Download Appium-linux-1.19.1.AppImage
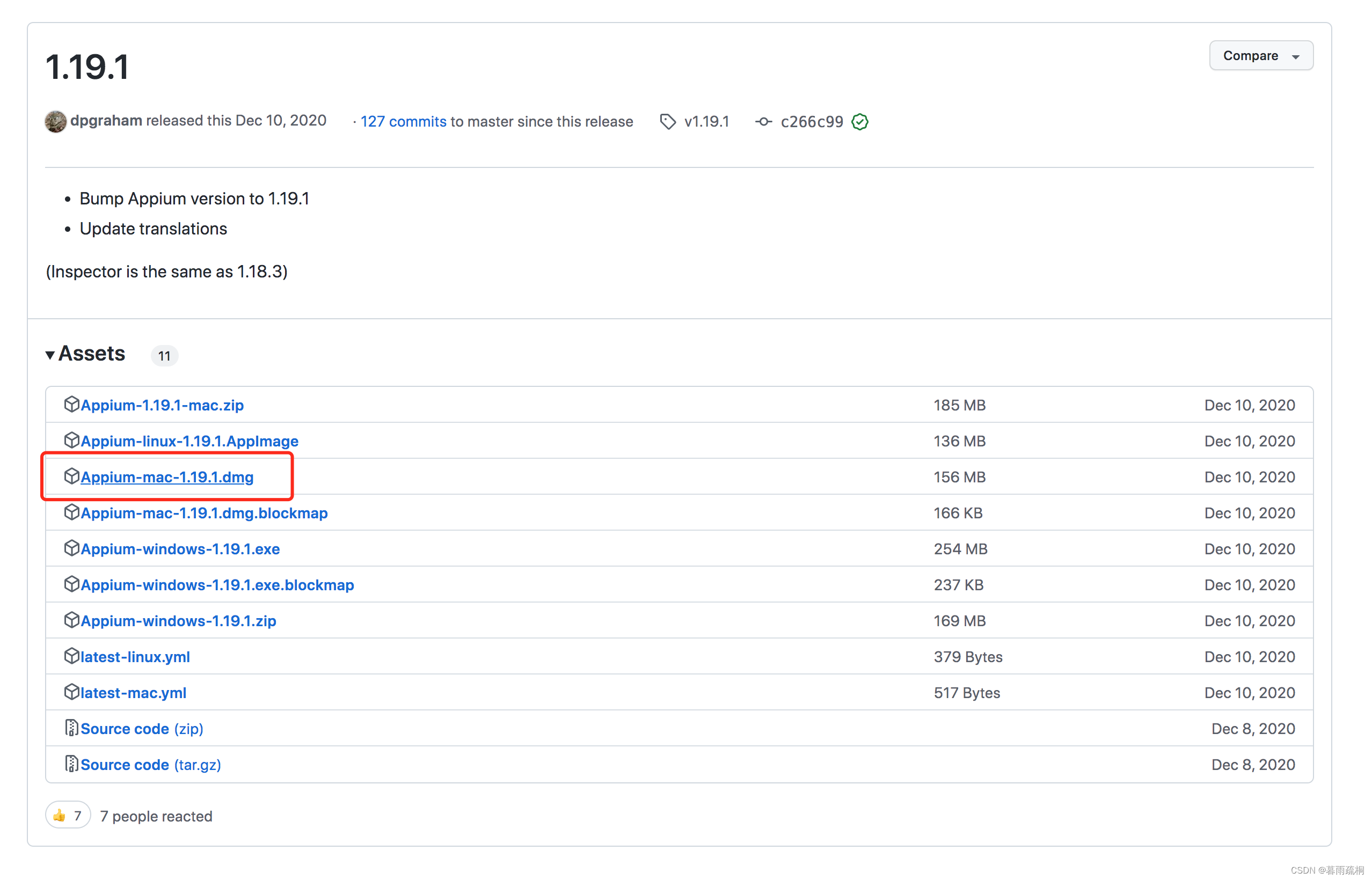The width and height of the screenshot is (1372, 880). (x=190, y=441)
